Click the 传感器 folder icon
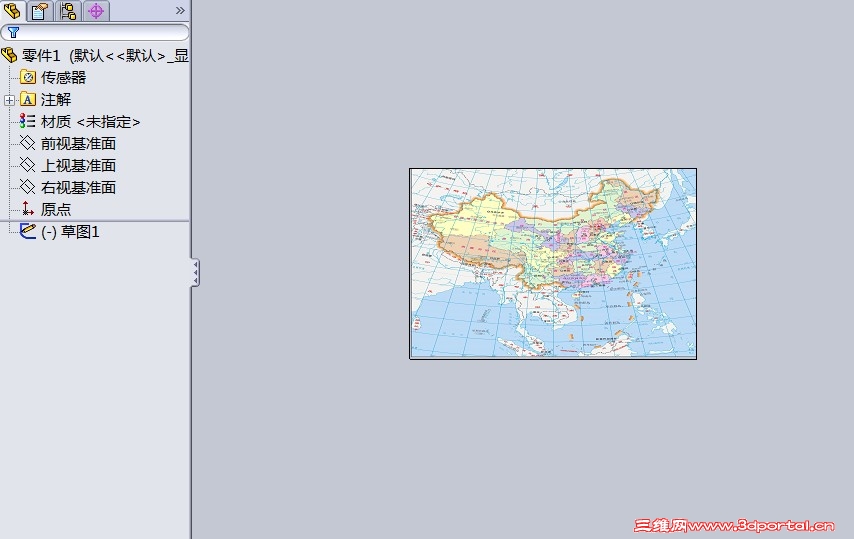 coord(27,77)
